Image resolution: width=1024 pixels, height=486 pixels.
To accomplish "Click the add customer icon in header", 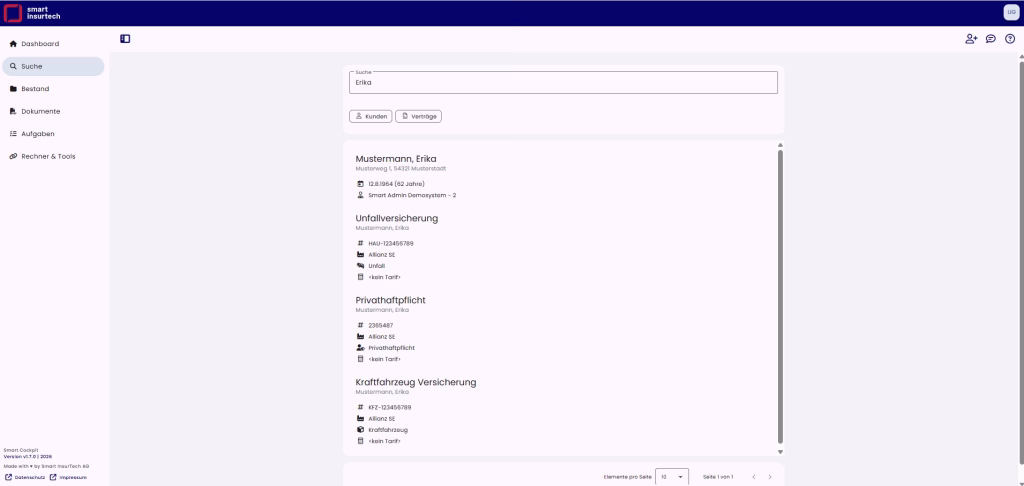I will (x=970, y=39).
